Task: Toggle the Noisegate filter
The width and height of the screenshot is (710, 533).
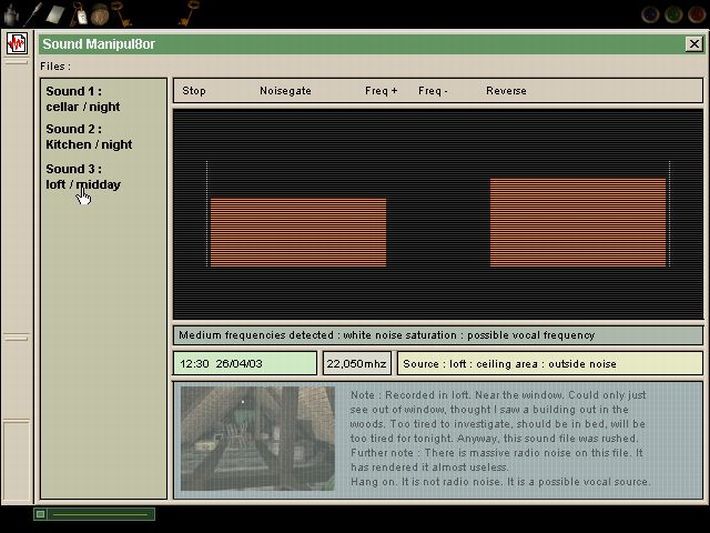Action: click(285, 91)
